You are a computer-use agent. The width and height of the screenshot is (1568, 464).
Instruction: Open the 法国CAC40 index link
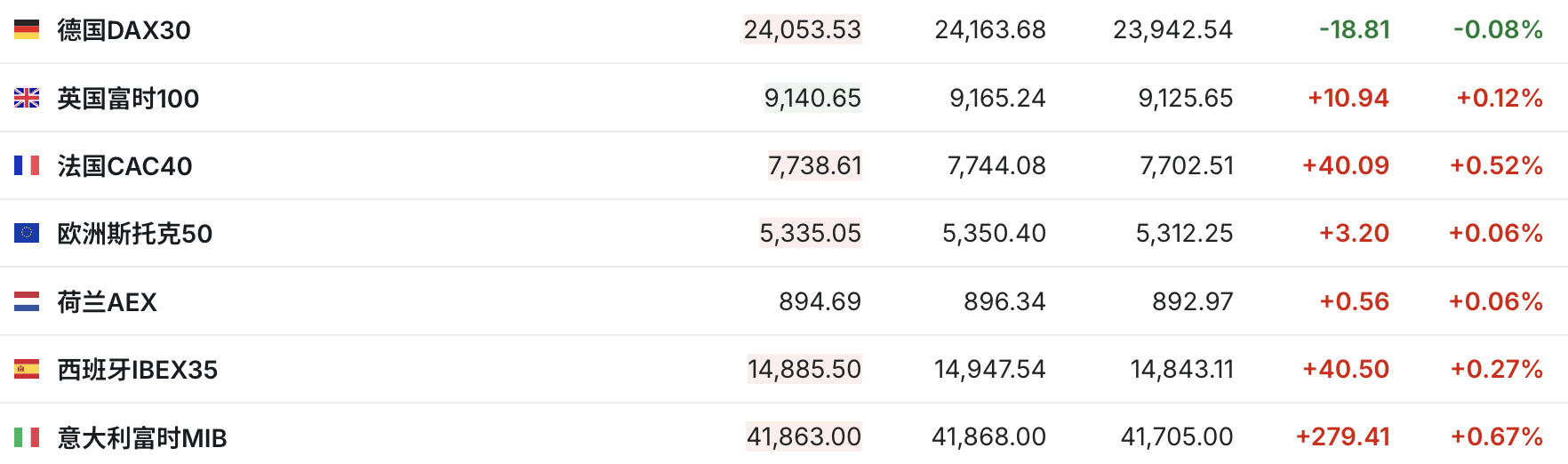click(124, 166)
